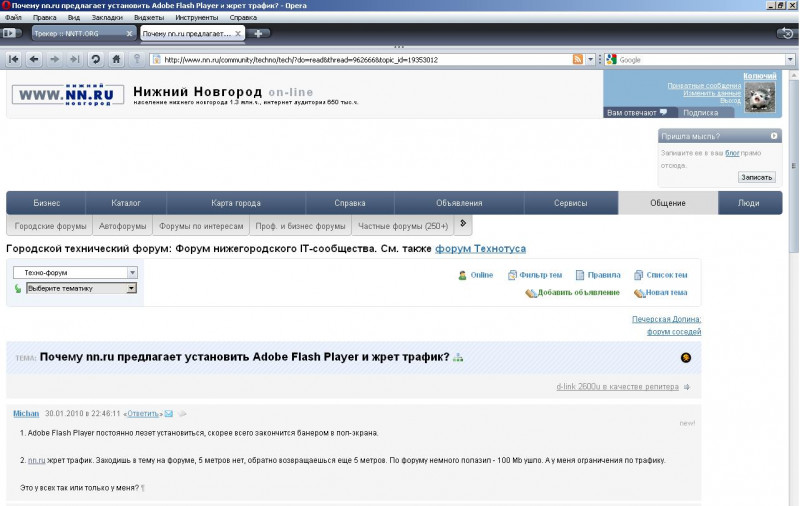Select the Объявления navigation tab
This screenshot has height=506, width=800.
click(x=459, y=203)
